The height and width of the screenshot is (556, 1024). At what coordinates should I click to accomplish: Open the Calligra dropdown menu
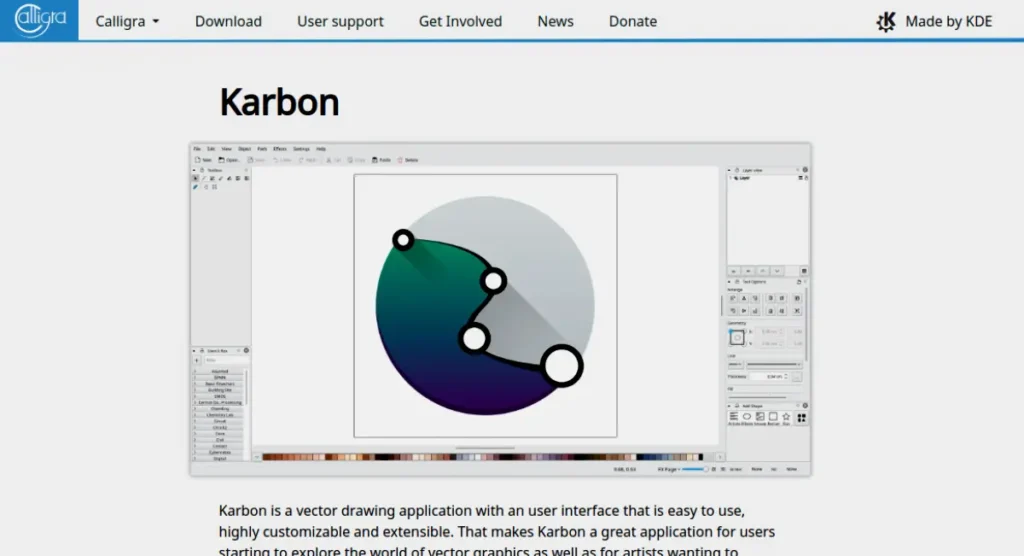coord(127,21)
